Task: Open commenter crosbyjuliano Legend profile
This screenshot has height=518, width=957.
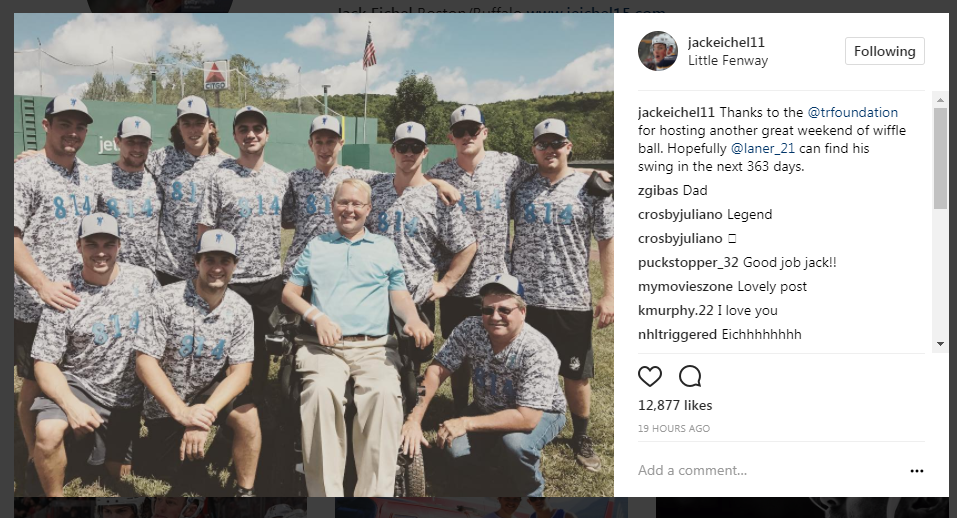Action: [x=680, y=215]
